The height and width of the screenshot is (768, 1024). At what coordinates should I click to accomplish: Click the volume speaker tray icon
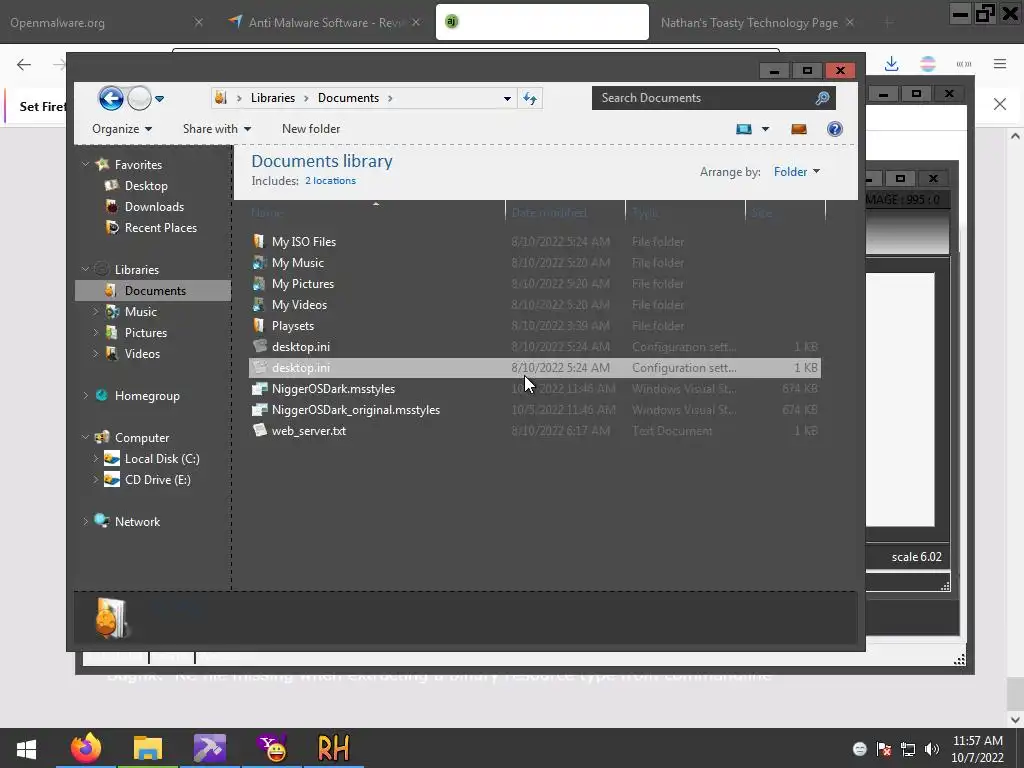pyautogui.click(x=932, y=749)
